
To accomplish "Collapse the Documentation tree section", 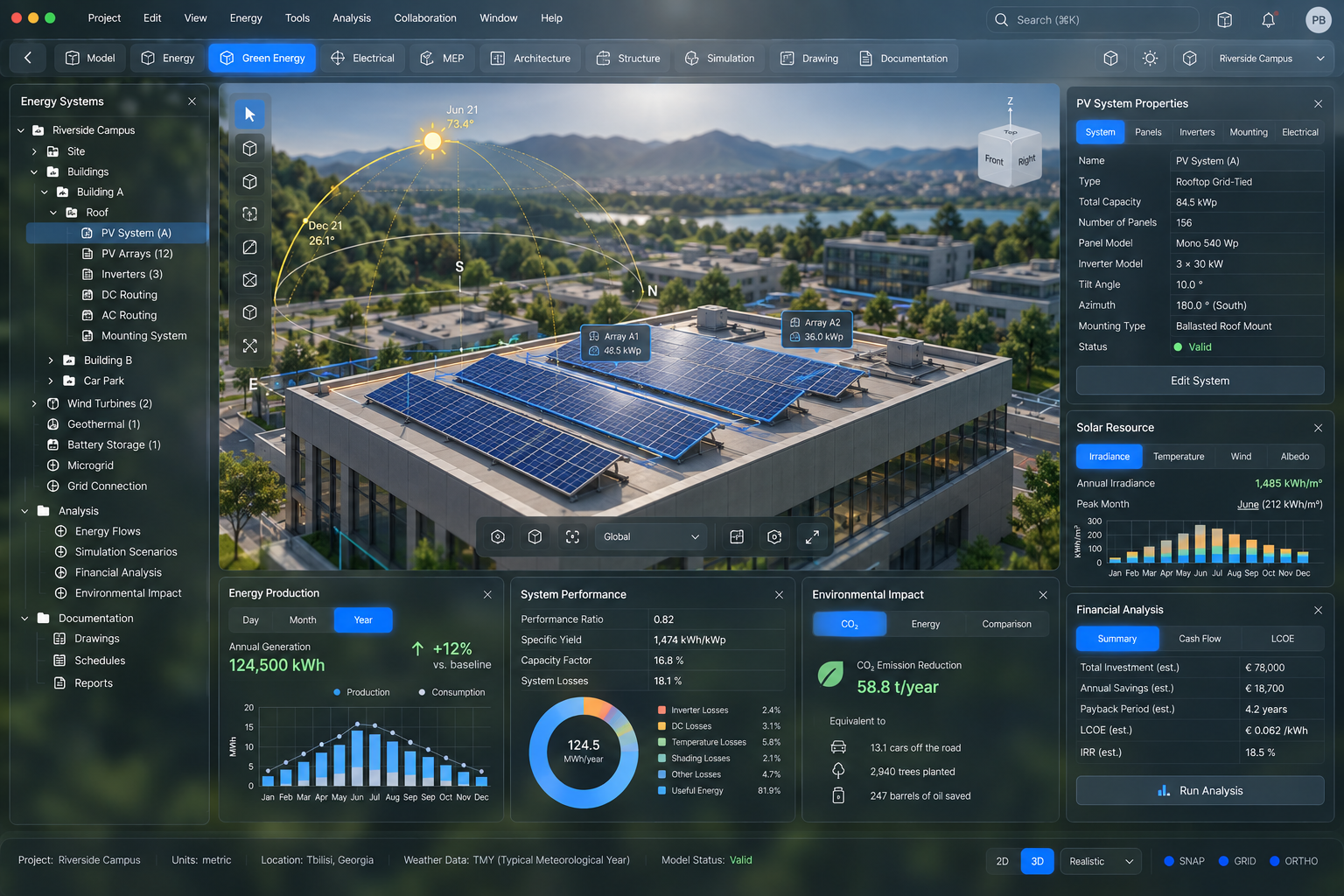I will click(24, 619).
